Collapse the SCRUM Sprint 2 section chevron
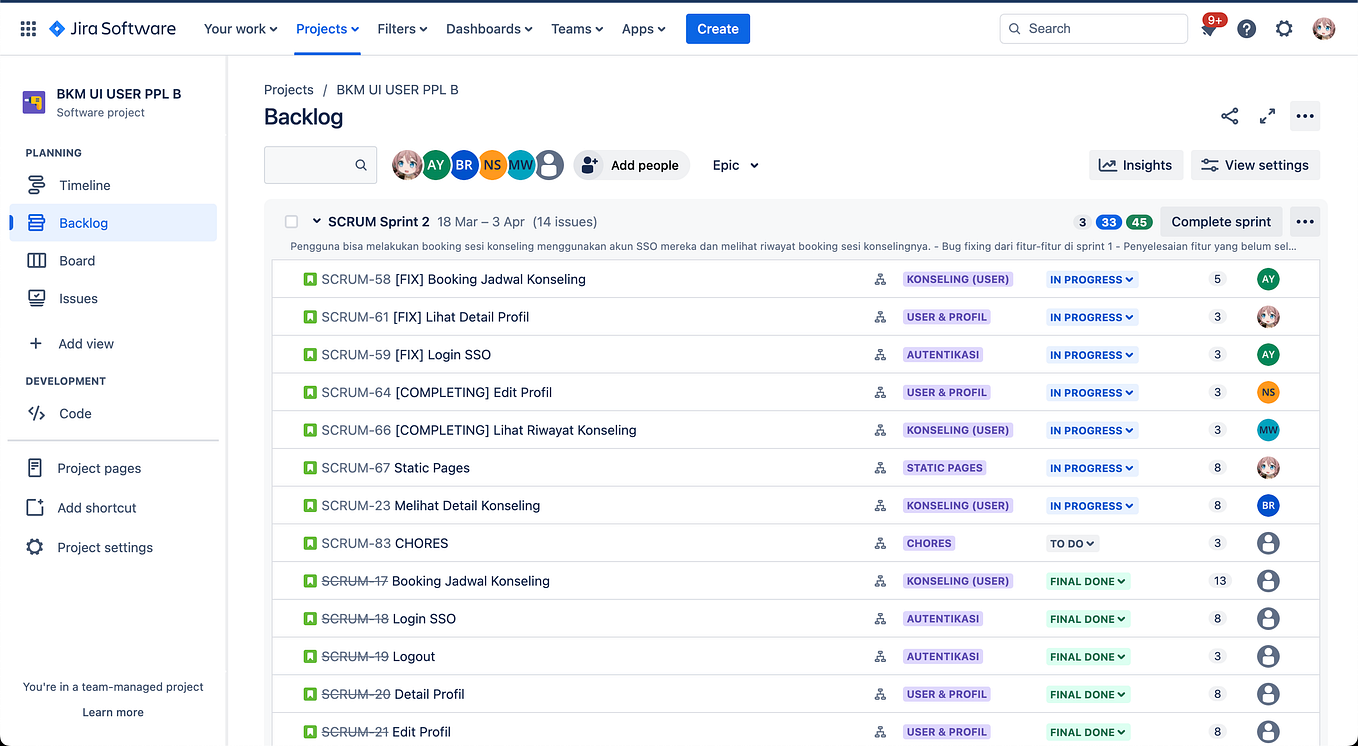This screenshot has height=746, width=1358. point(317,222)
